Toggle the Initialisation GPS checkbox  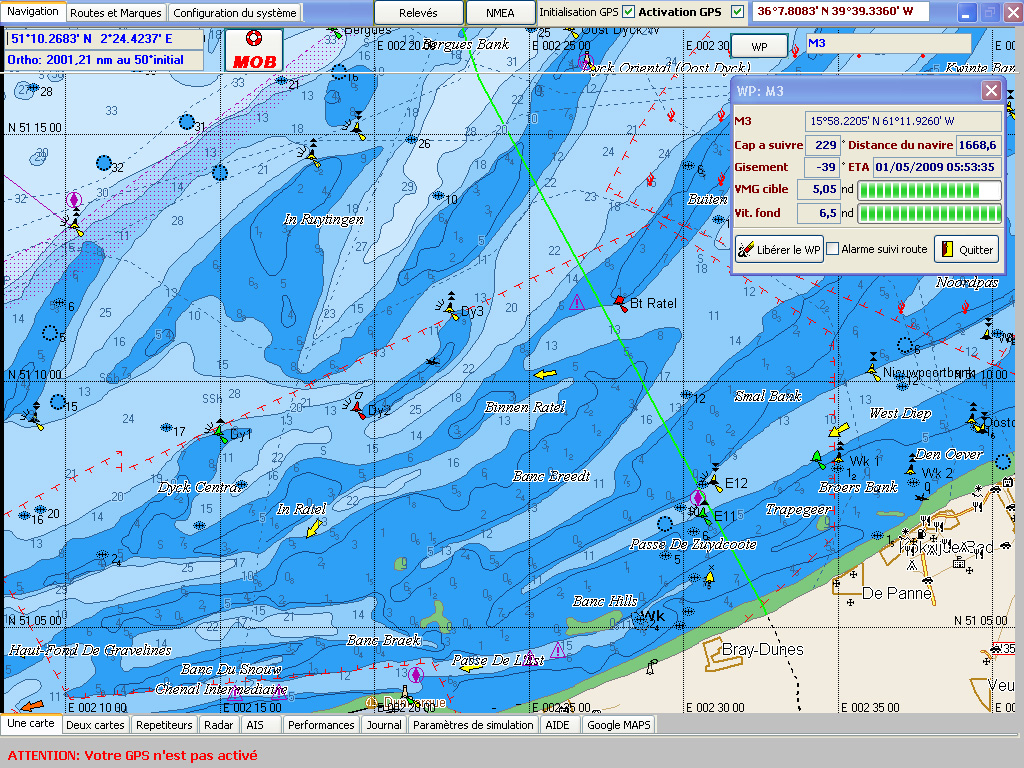pyautogui.click(x=628, y=12)
